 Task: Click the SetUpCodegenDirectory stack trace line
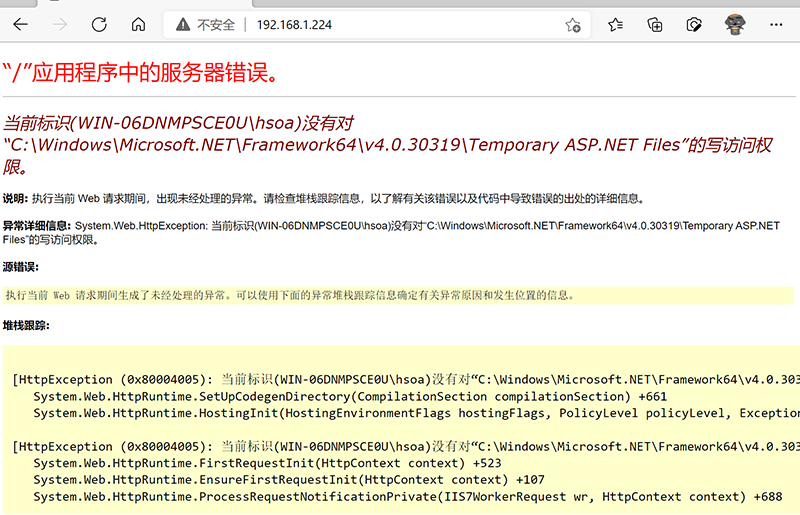[350, 397]
